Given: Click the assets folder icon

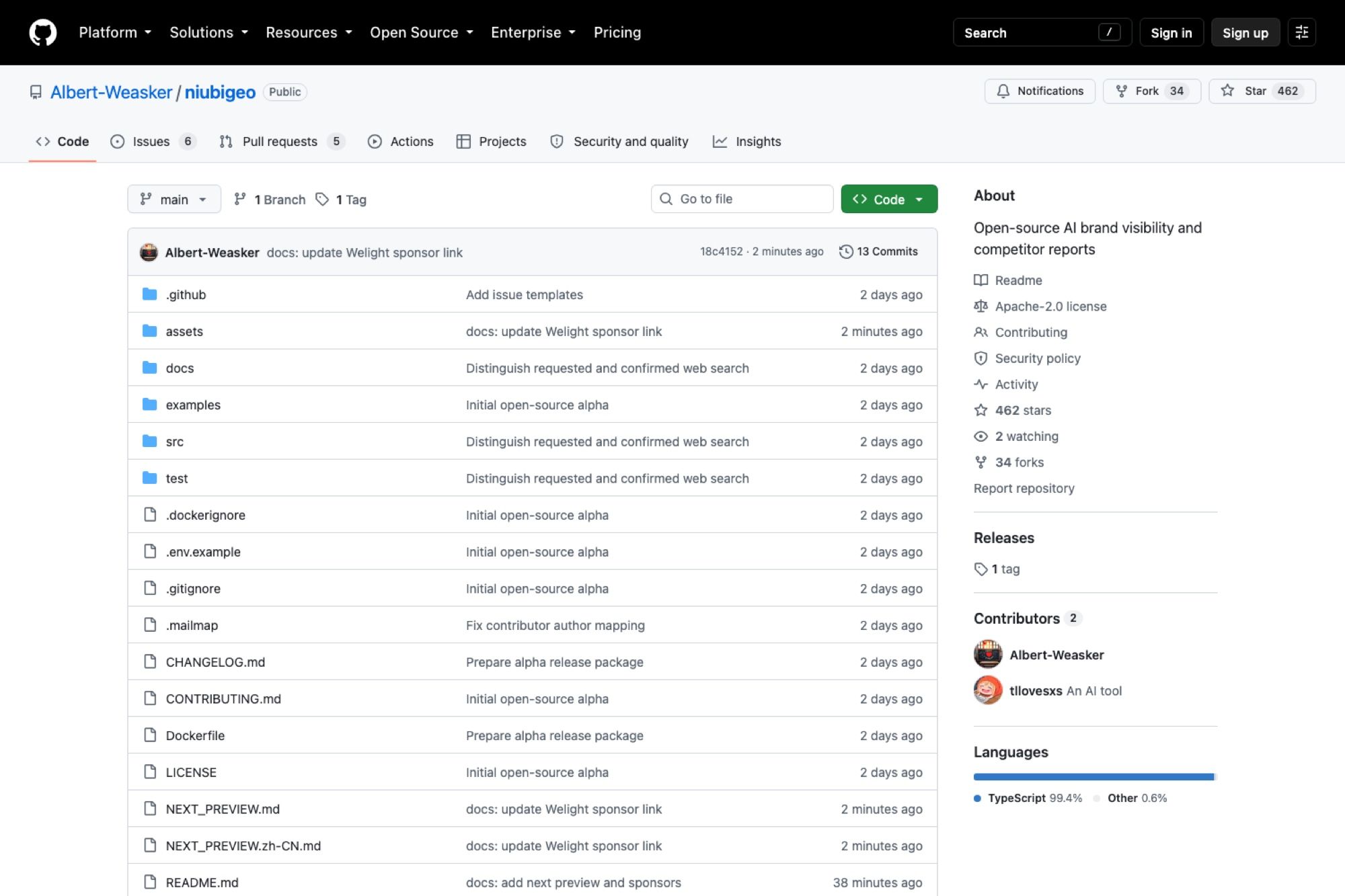Looking at the screenshot, I should 150,331.
